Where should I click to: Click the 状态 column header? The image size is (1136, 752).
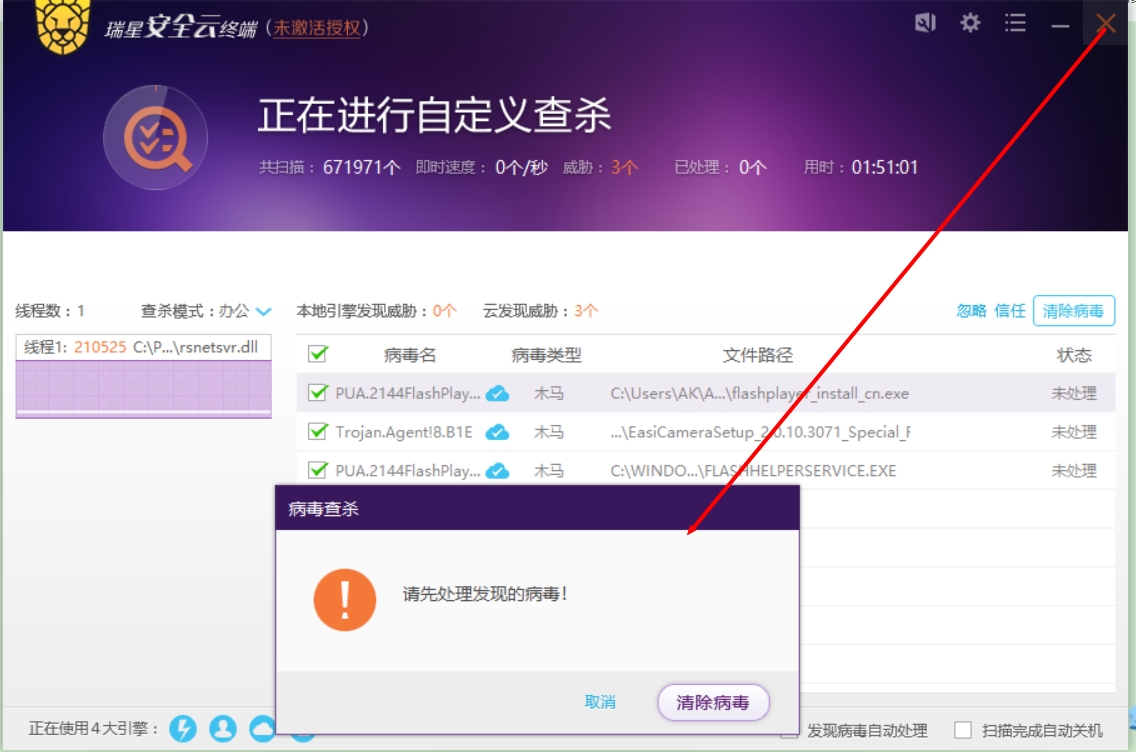point(1074,355)
